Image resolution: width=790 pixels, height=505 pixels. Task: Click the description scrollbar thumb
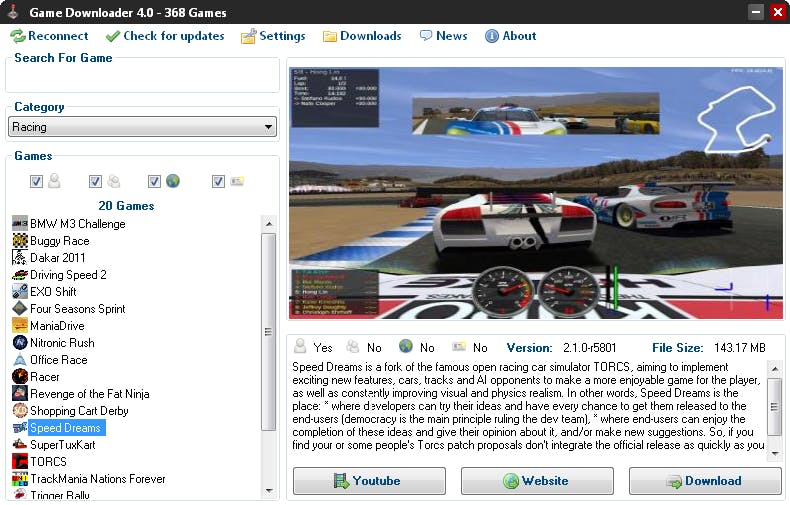point(775,406)
